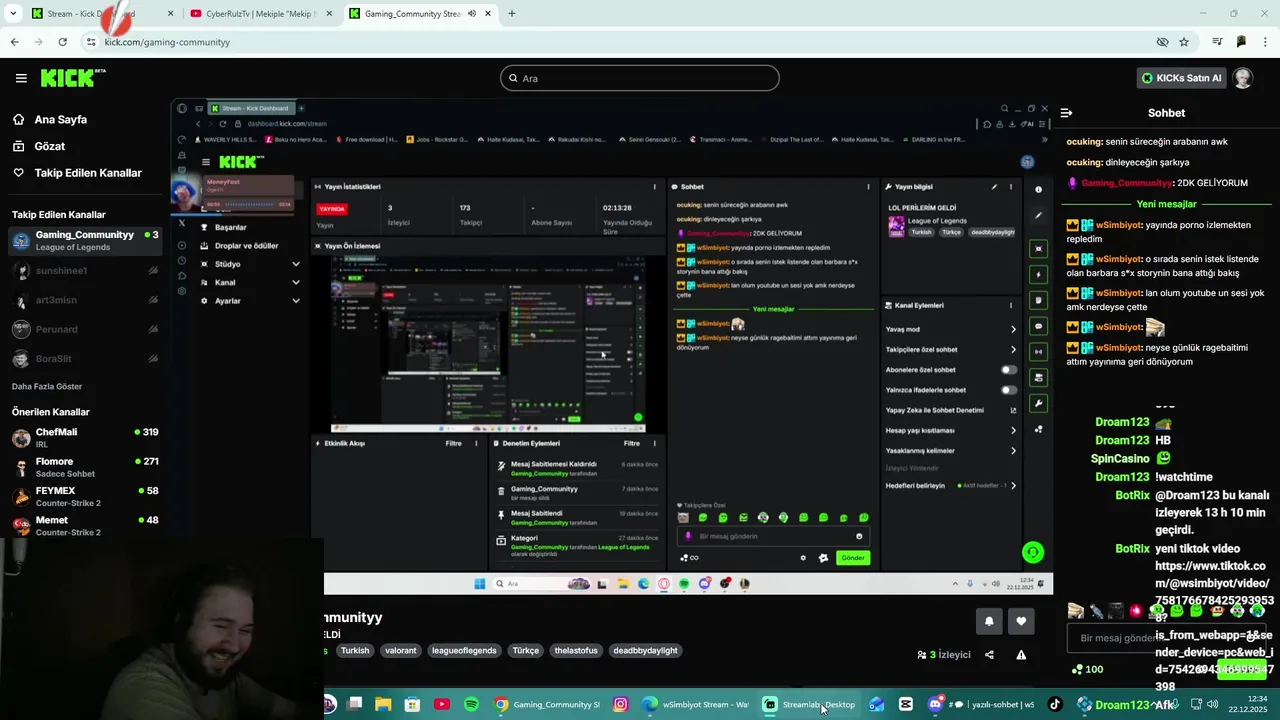Expand Hesap yaşı kısıtlaması in streamed dashboard

click(x=1013, y=430)
